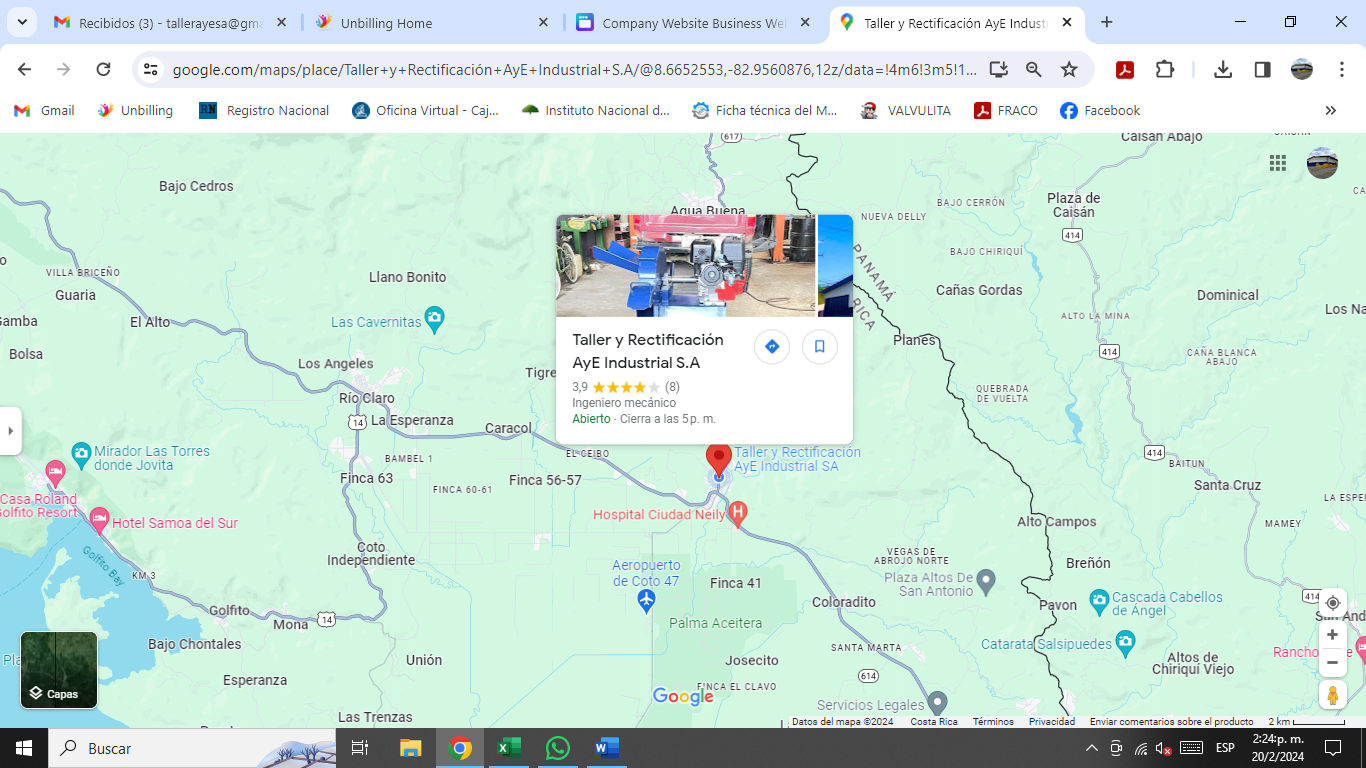1366x768 pixels.
Task: Click install app icon in address bar
Action: 998,69
